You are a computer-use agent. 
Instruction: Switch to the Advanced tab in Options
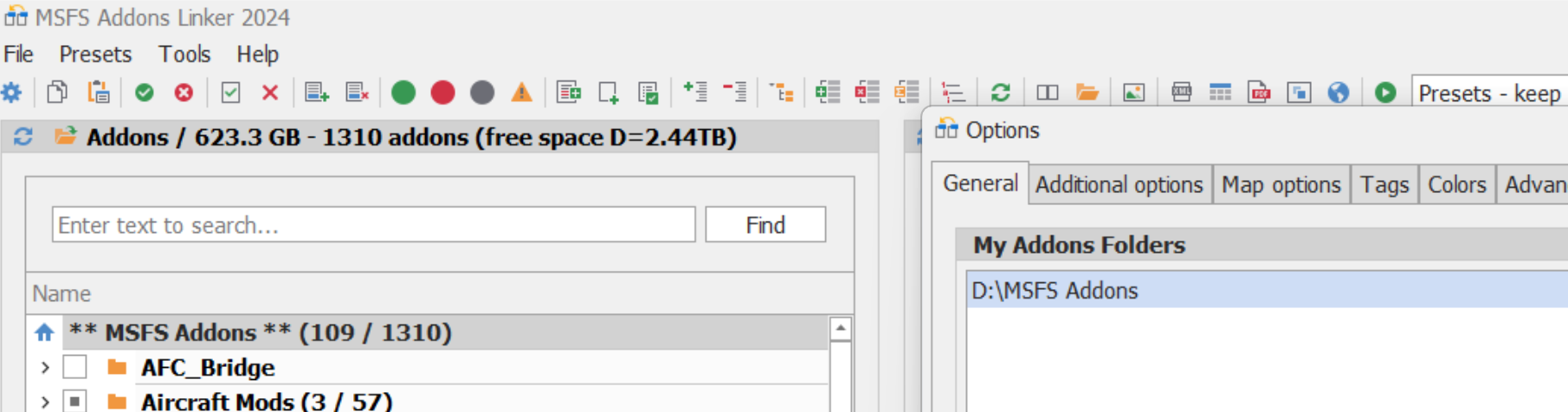click(1533, 185)
